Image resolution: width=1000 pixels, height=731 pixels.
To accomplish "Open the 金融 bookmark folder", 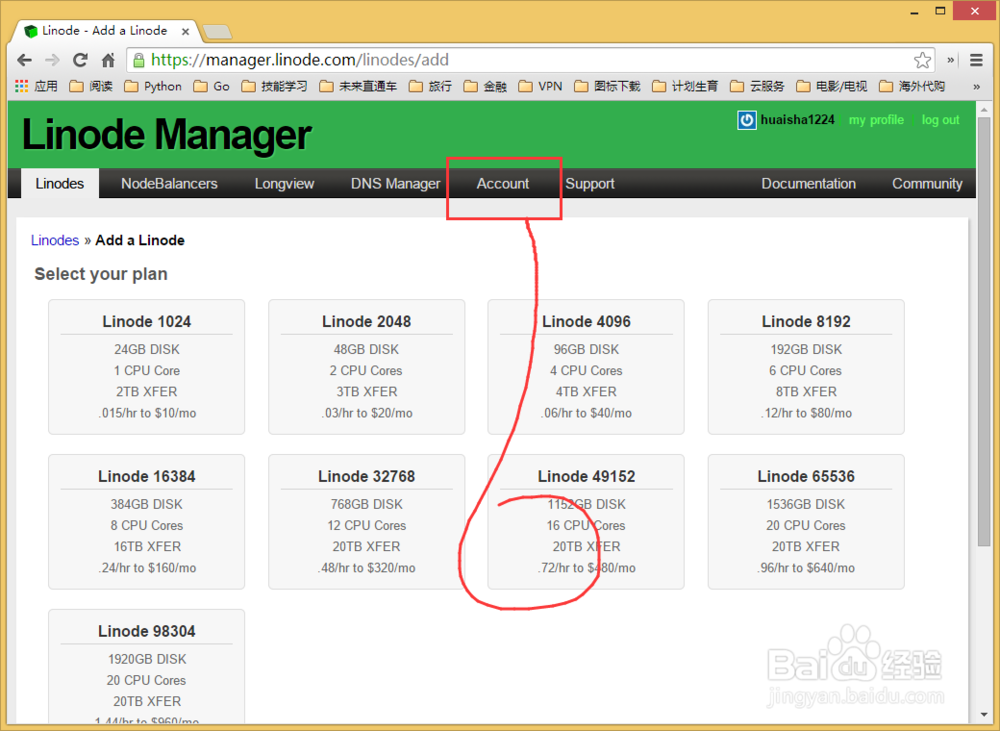I will (485, 86).
